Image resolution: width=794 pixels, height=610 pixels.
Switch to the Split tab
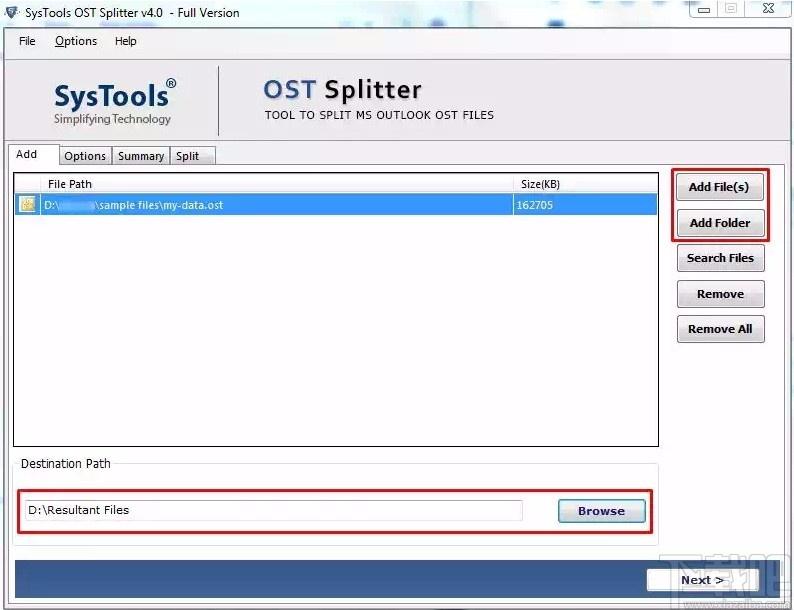[192, 156]
